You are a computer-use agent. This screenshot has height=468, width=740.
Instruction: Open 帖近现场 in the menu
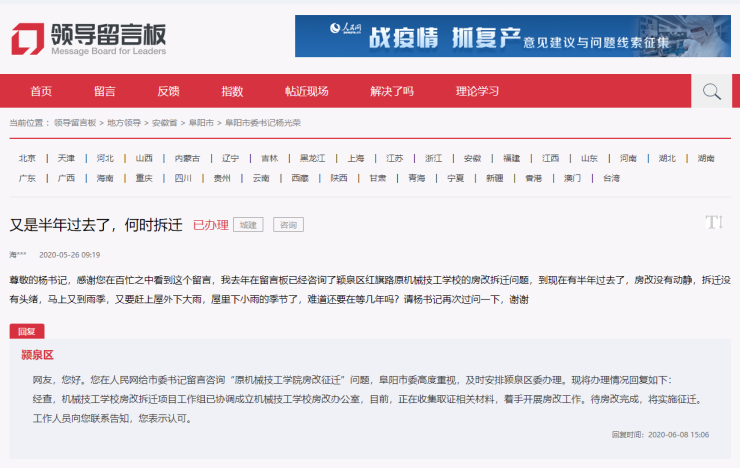(307, 91)
